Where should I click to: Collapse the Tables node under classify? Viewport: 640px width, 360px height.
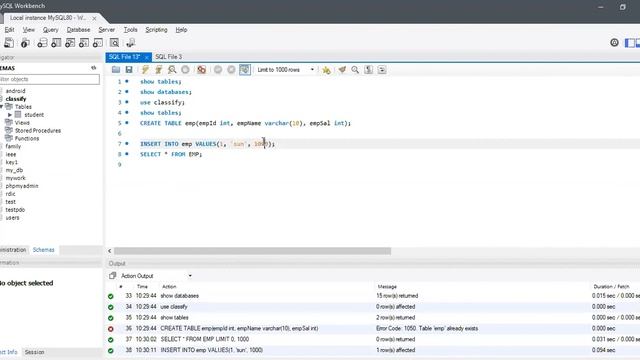click(2, 107)
